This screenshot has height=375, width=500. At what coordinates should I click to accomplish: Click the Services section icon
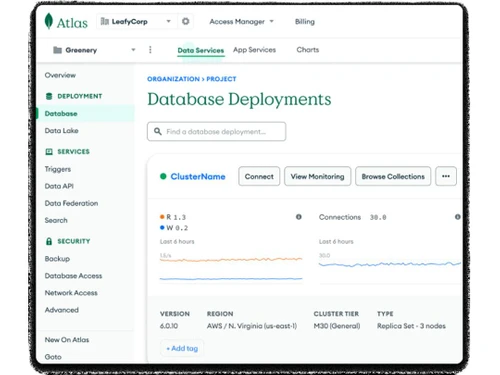point(49,152)
